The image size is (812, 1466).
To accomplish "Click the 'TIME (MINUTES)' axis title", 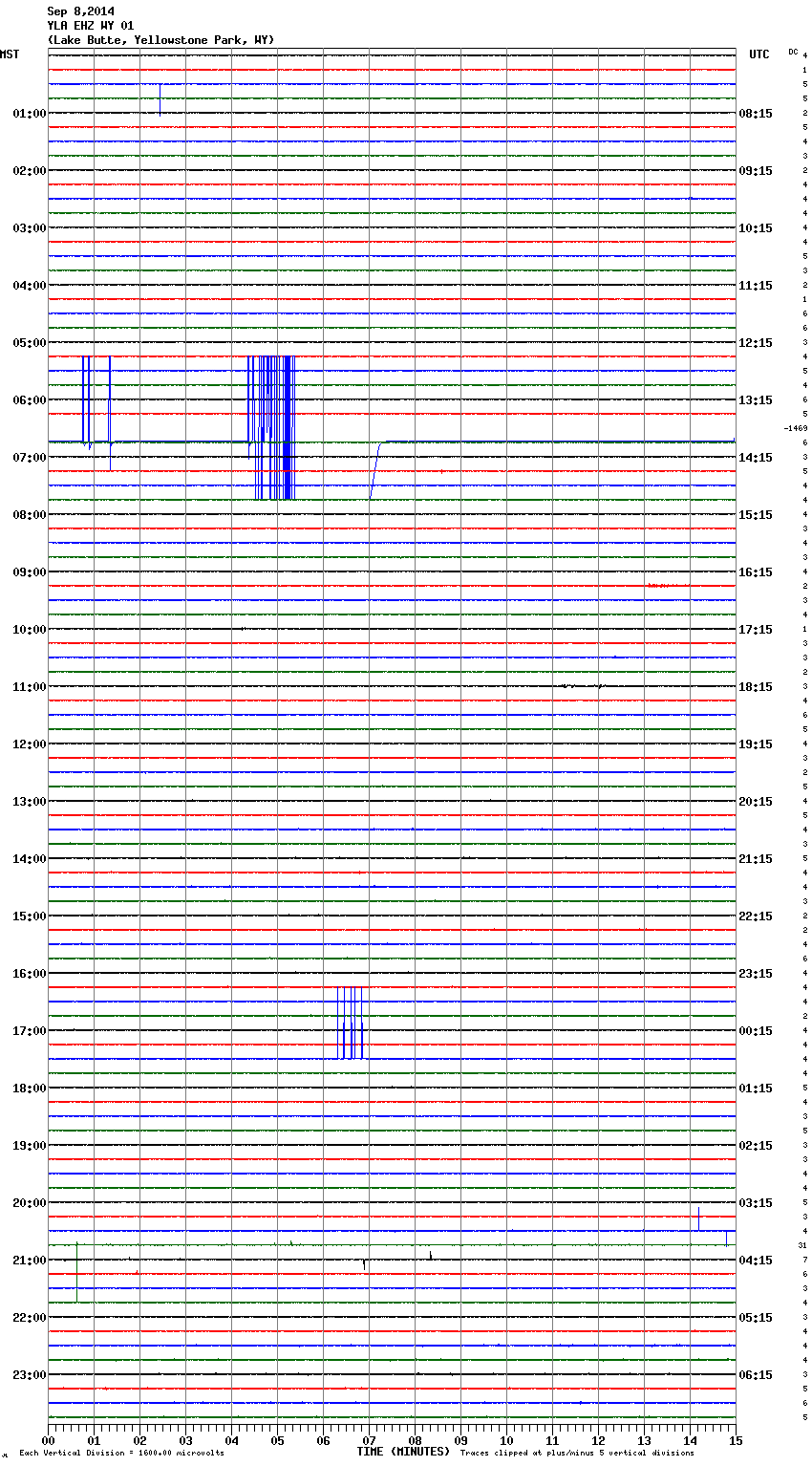I will (403, 1452).
